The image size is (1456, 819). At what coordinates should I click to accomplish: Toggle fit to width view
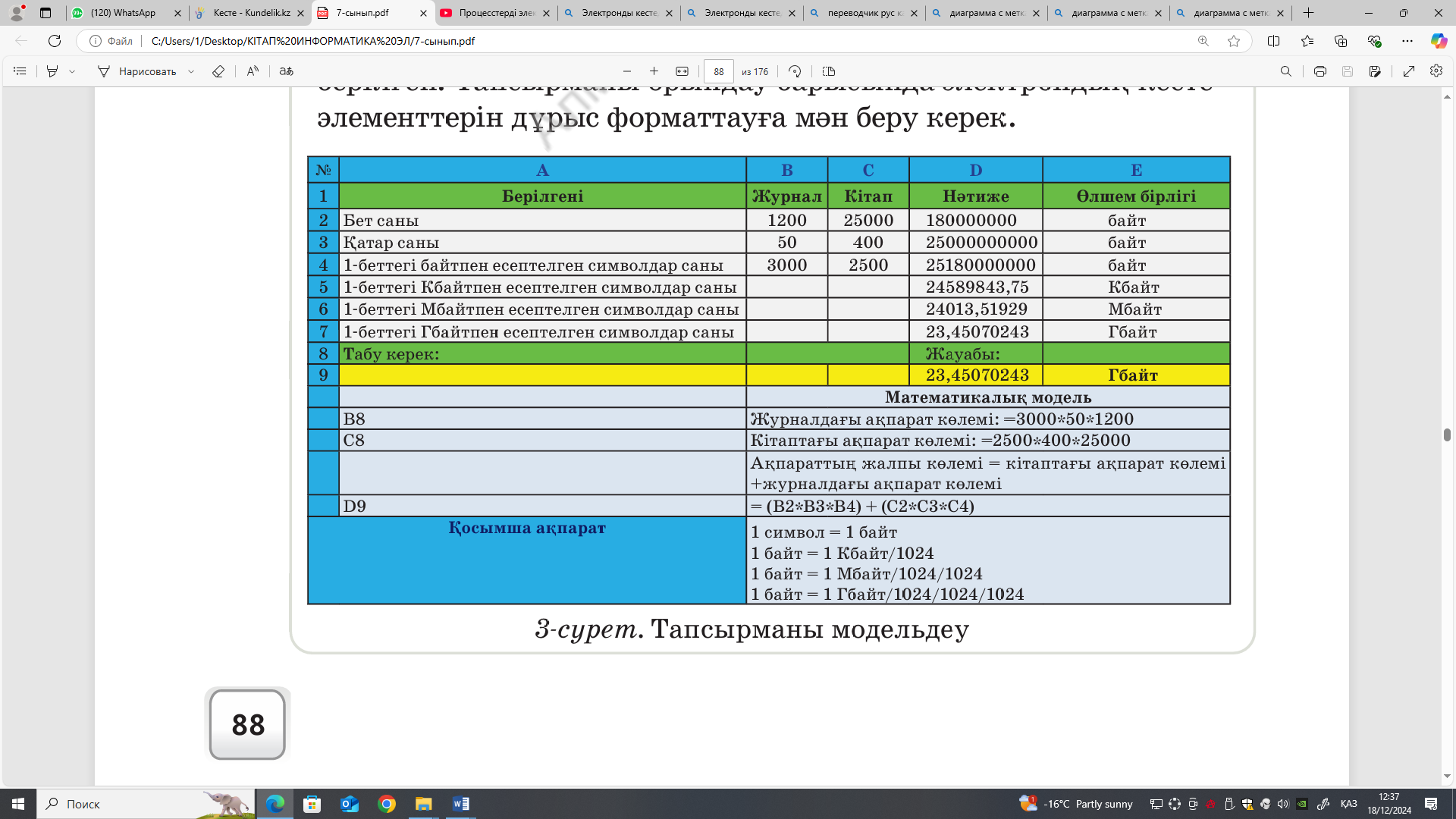tap(682, 71)
